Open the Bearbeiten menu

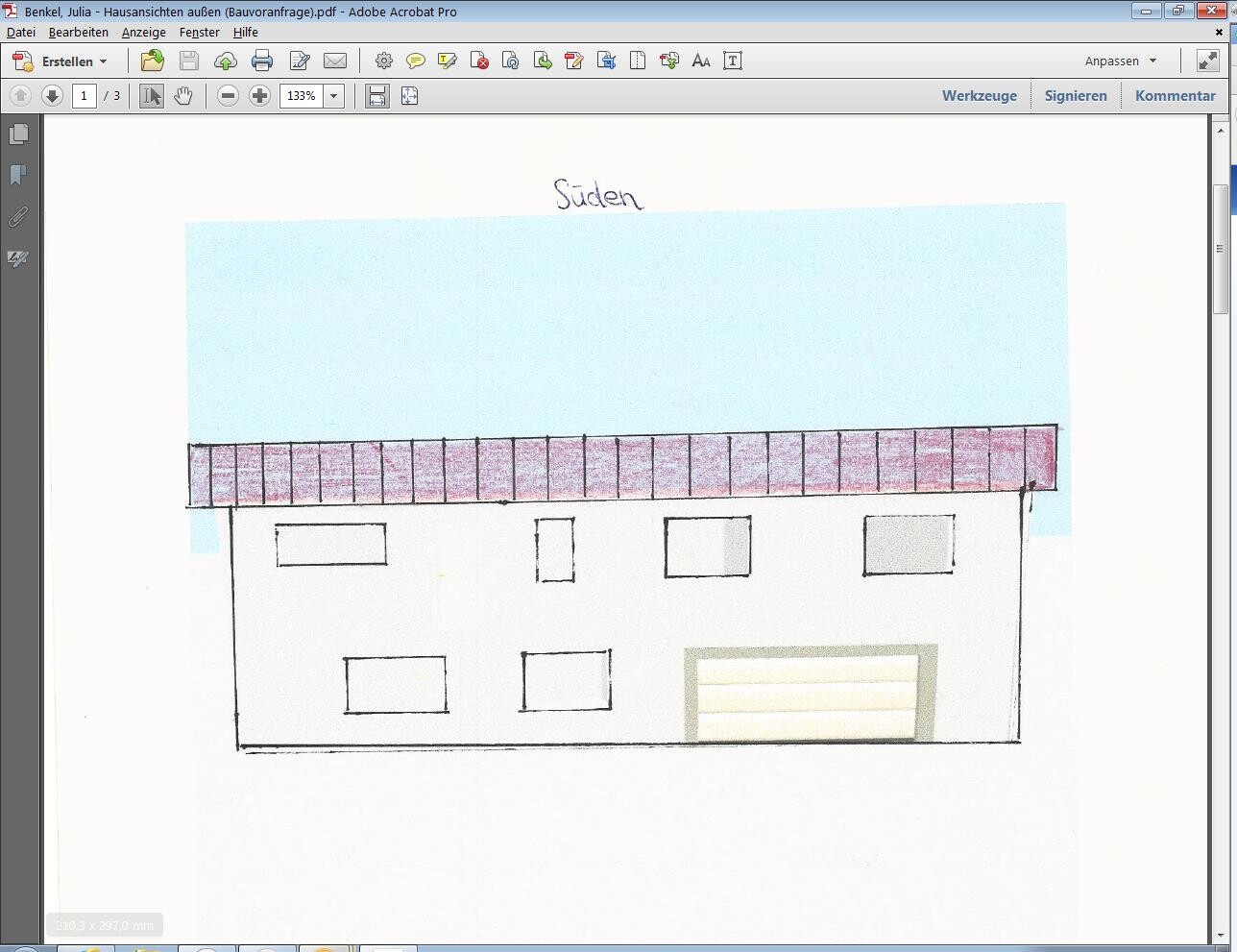click(78, 32)
